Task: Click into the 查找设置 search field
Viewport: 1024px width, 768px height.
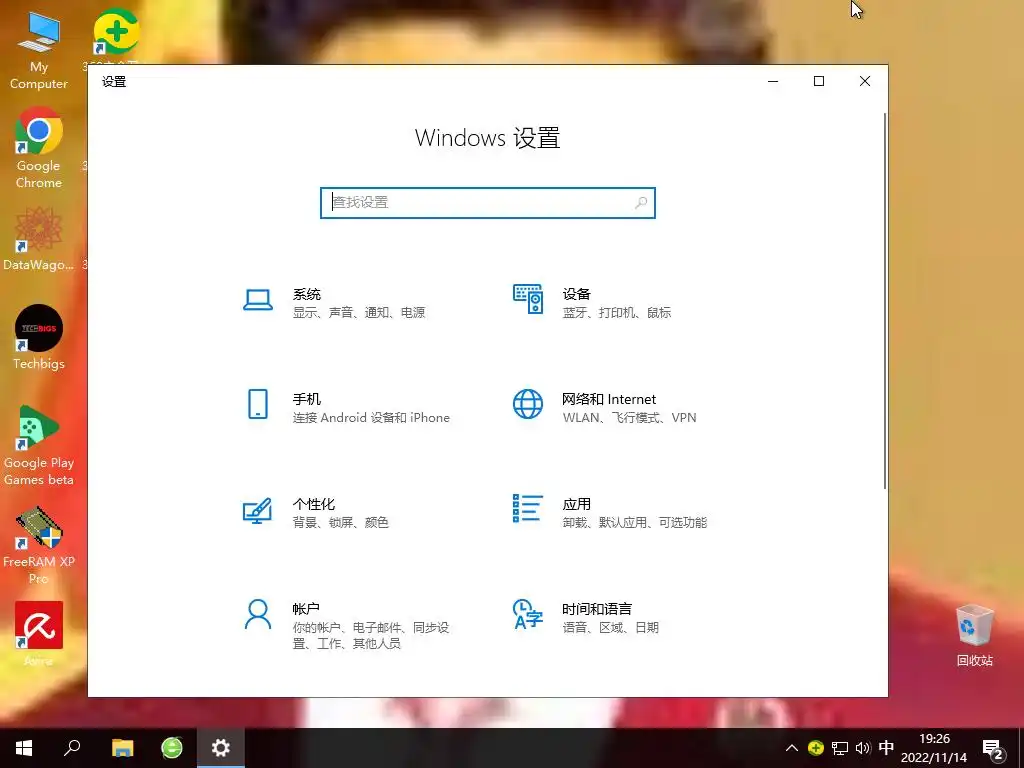Action: point(488,202)
